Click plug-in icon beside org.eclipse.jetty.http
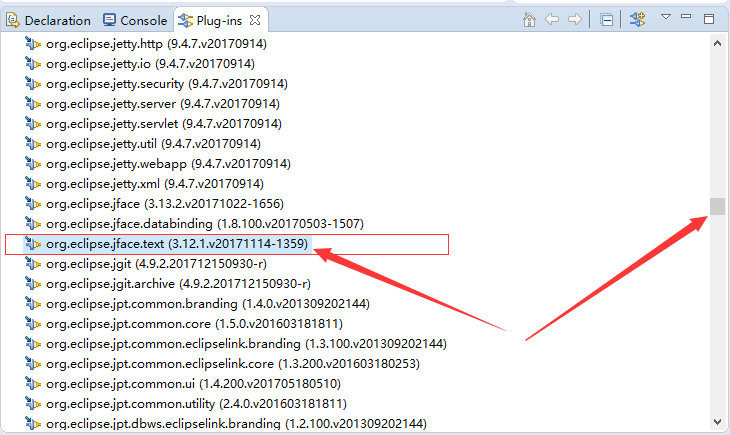This screenshot has height=435, width=730. point(33,44)
